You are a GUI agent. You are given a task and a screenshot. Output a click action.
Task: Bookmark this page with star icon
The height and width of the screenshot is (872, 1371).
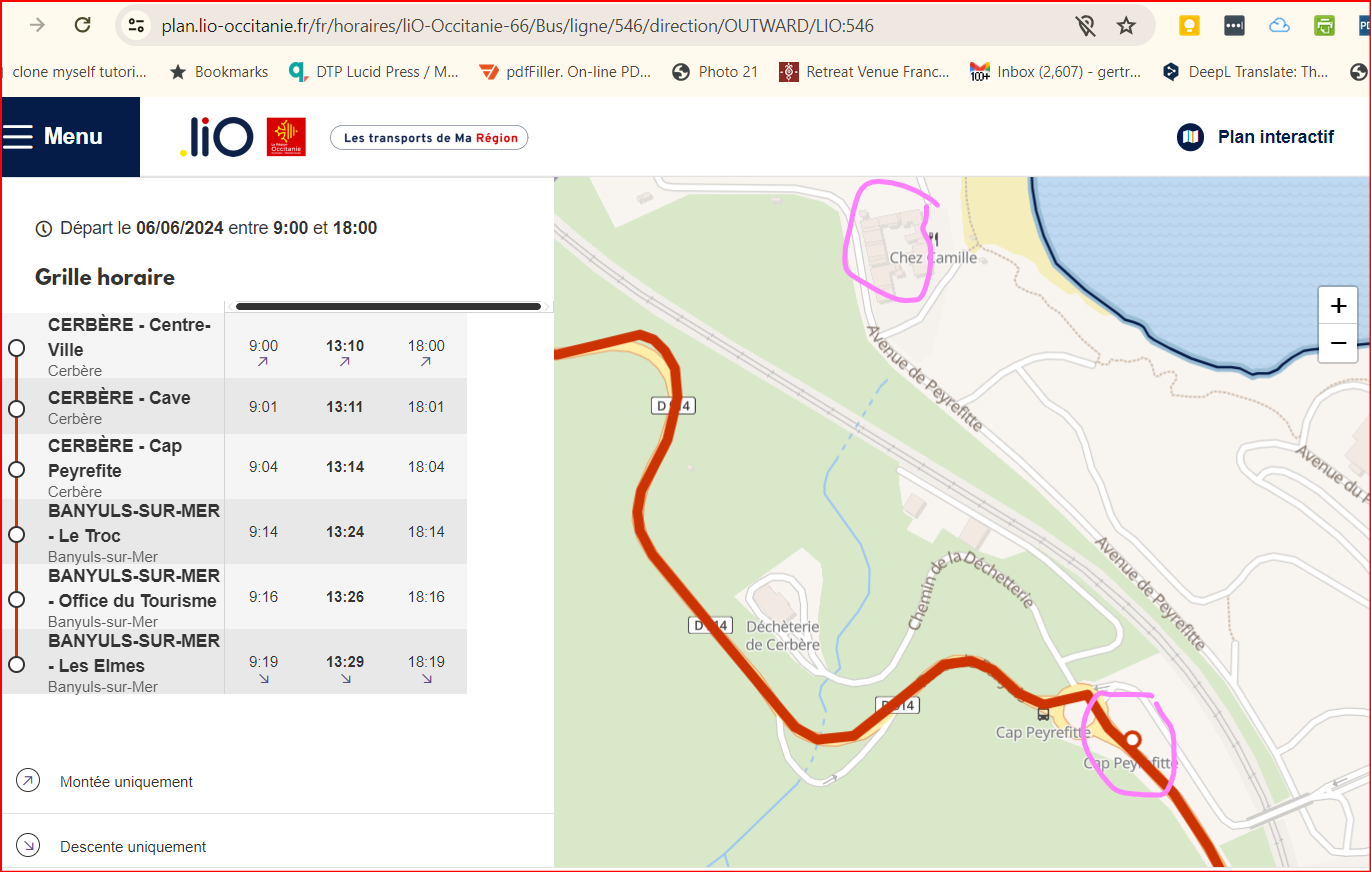(1126, 25)
